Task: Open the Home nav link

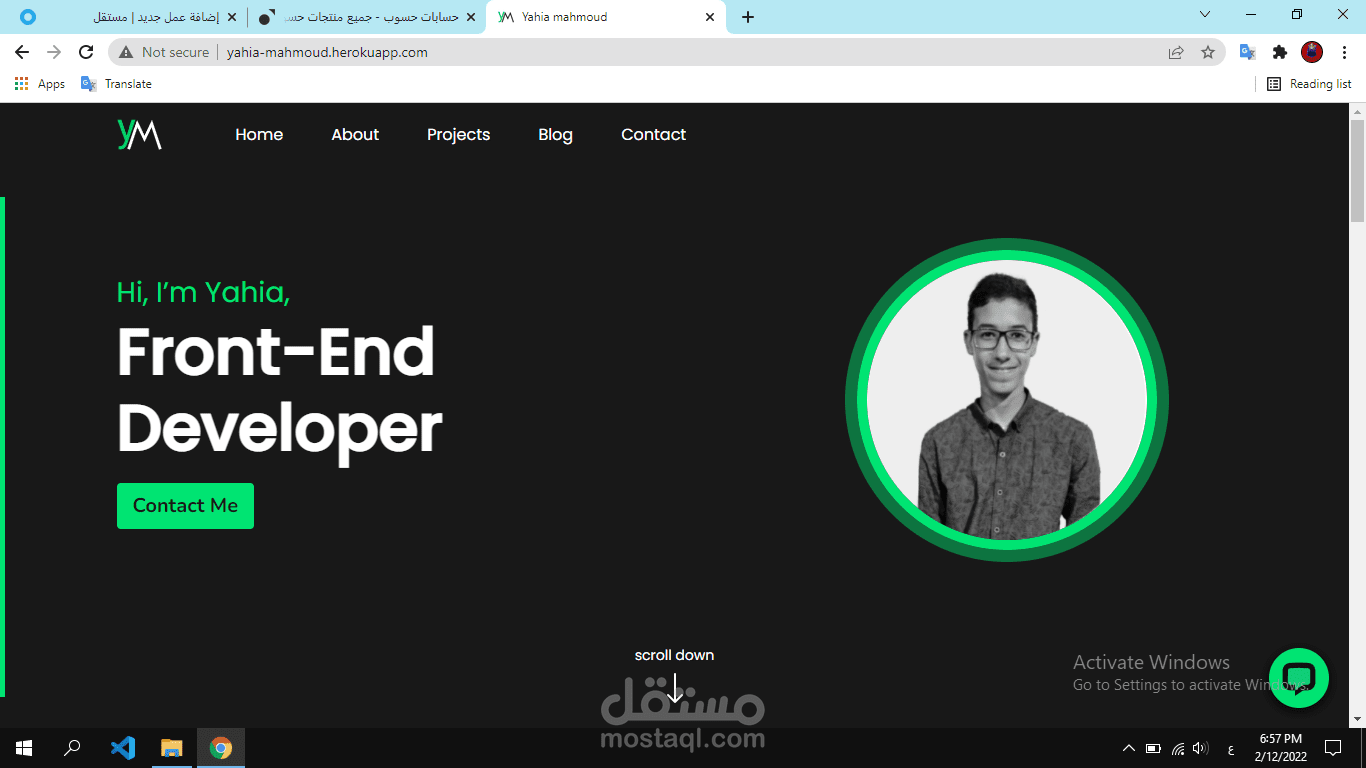Action: coord(259,135)
